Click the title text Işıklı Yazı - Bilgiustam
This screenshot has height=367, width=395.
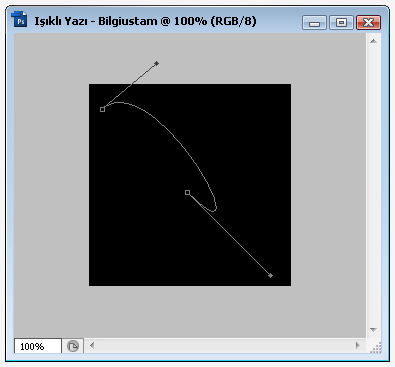96,22
